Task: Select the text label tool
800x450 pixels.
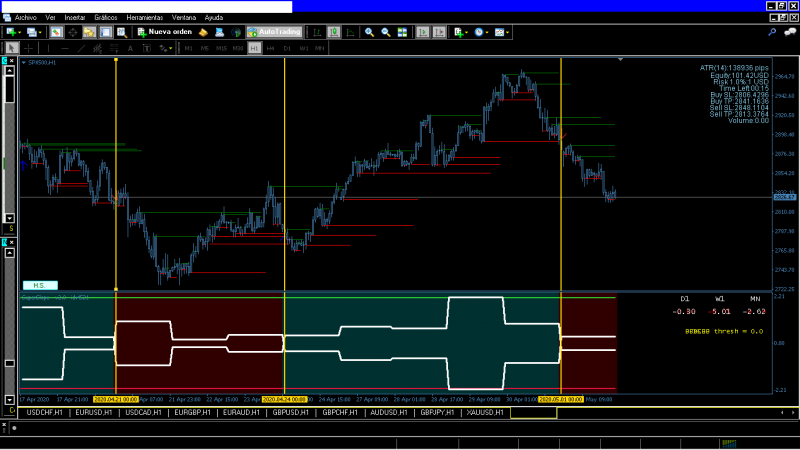Action: [146, 48]
